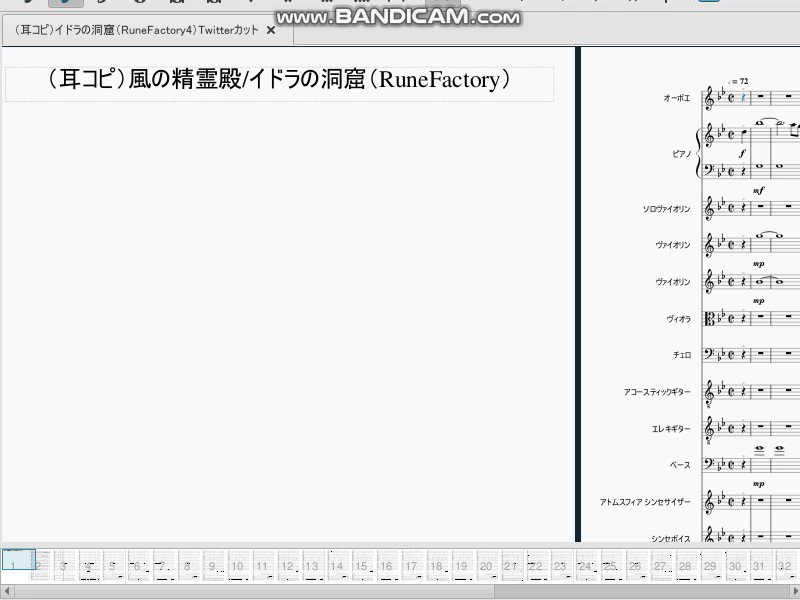Select the bass clef on the ベース staff

click(x=709, y=464)
